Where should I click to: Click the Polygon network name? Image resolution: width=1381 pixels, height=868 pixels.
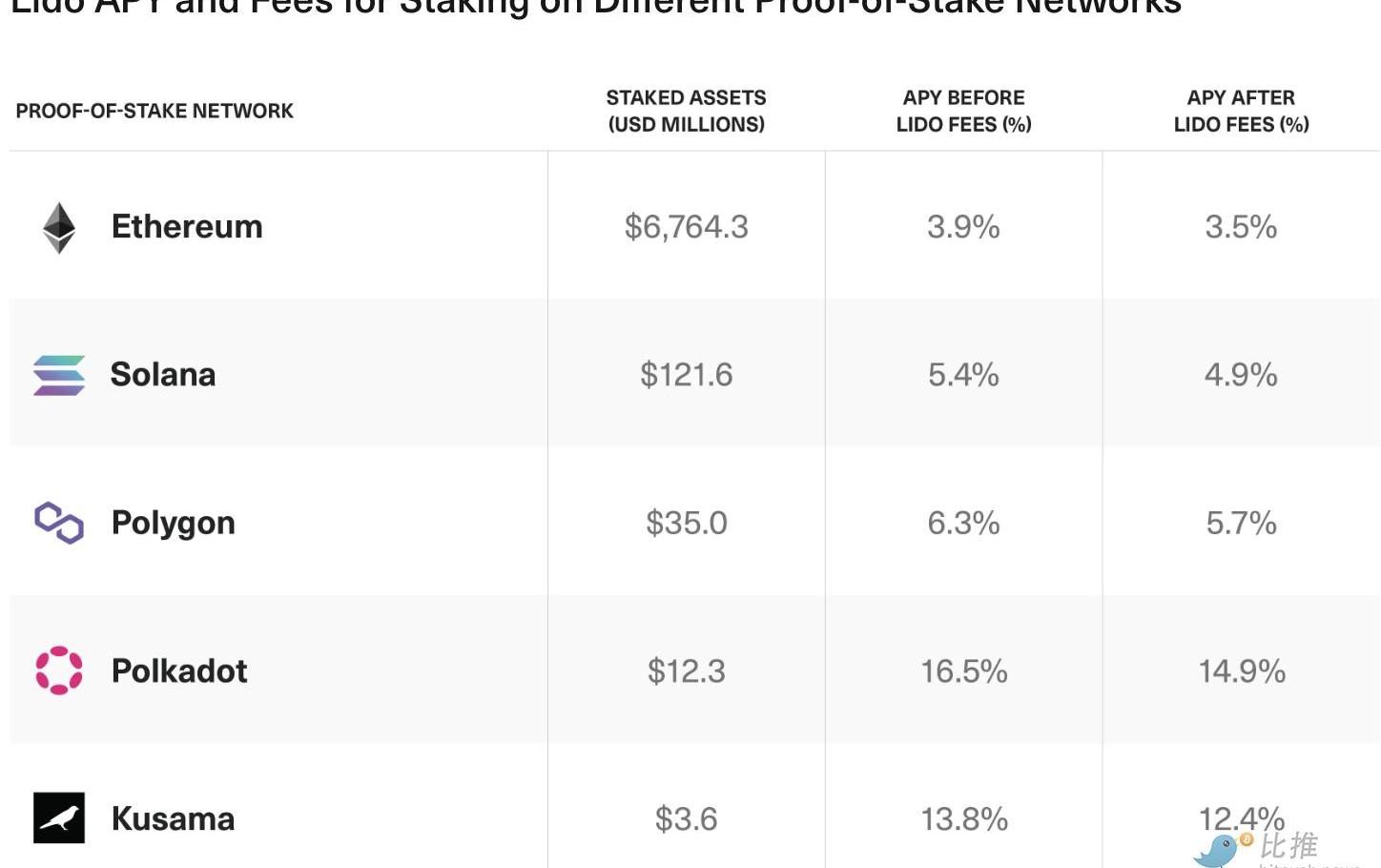(x=174, y=524)
